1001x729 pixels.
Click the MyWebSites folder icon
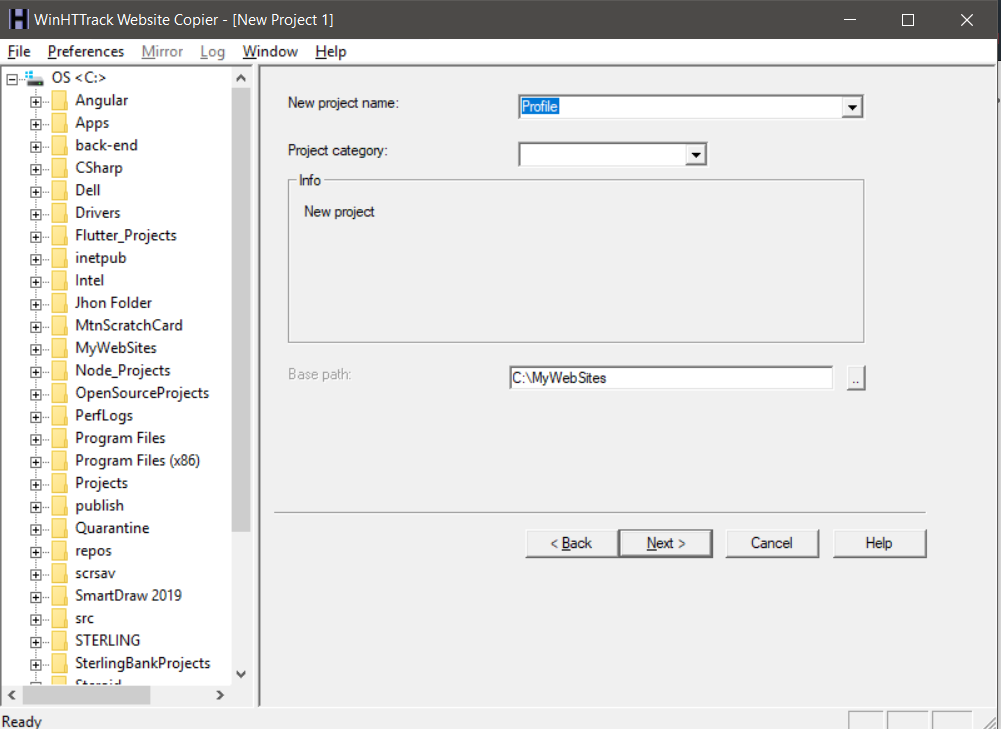[x=59, y=349]
